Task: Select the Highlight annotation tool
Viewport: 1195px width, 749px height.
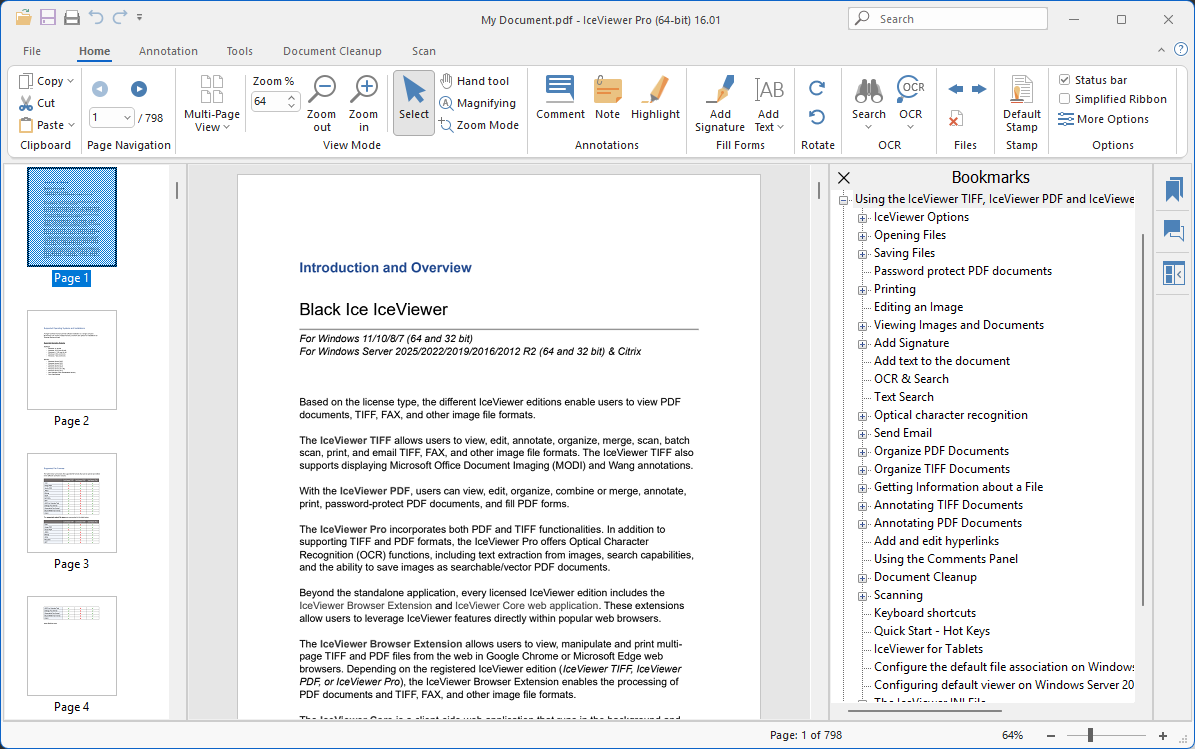Action: pos(655,92)
